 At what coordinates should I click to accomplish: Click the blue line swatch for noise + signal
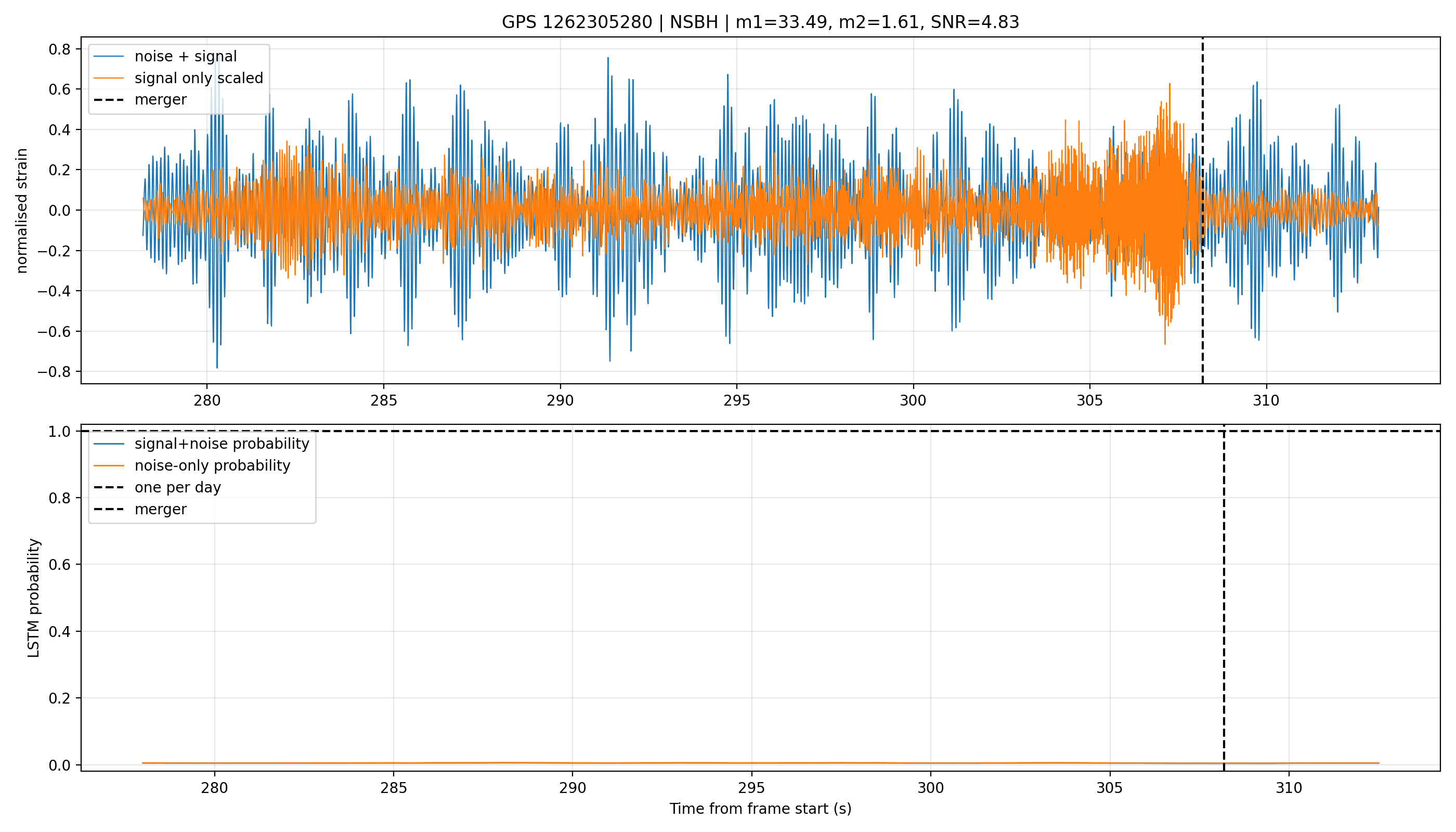pos(109,56)
